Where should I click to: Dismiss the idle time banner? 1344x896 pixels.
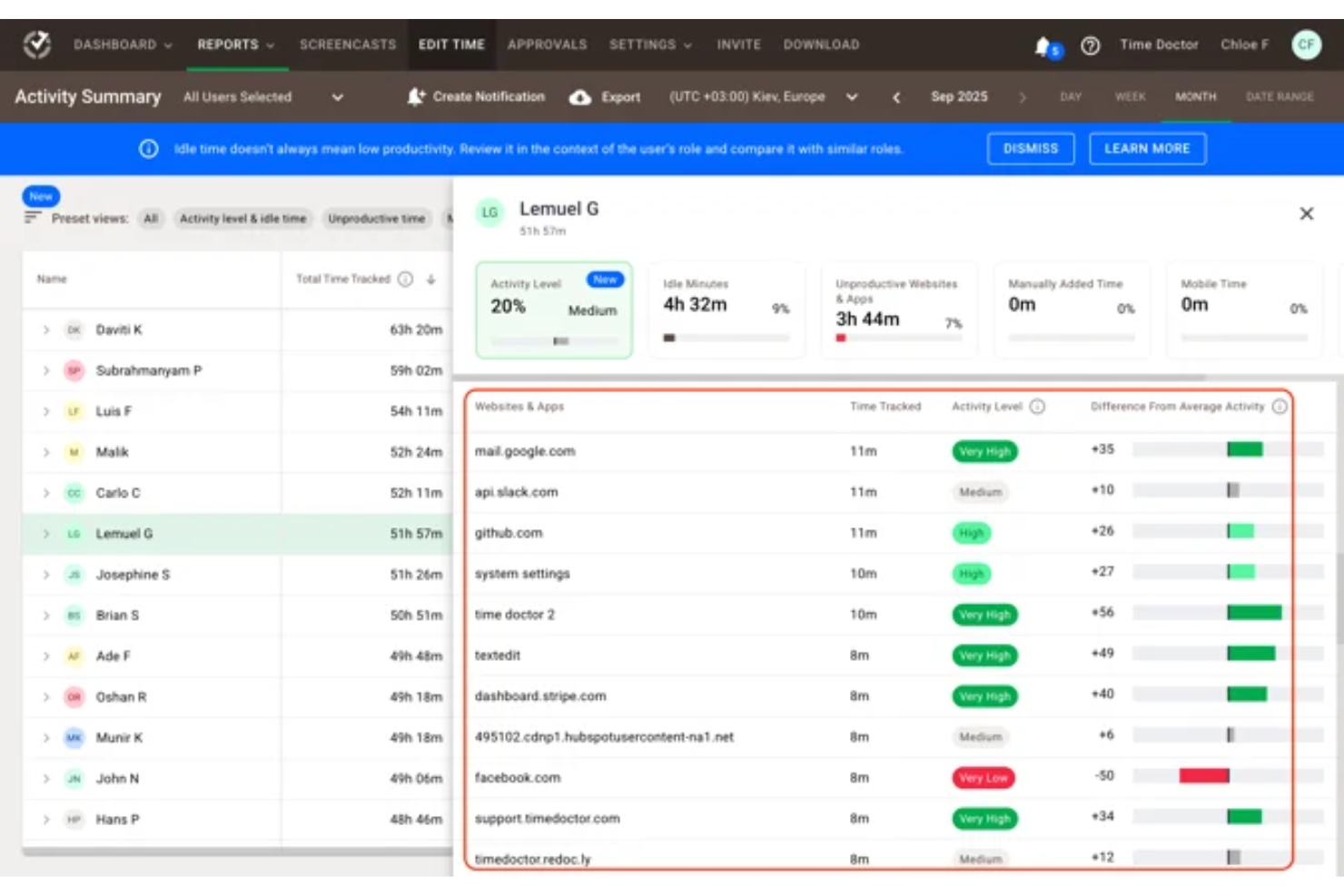pyautogui.click(x=1031, y=148)
